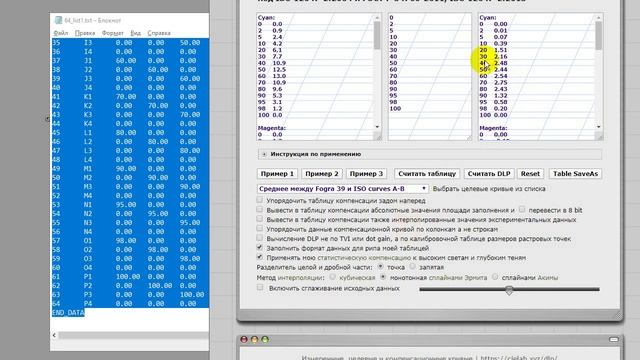
Task: Open the Вид menu in Notepad
Action: [x=136, y=33]
